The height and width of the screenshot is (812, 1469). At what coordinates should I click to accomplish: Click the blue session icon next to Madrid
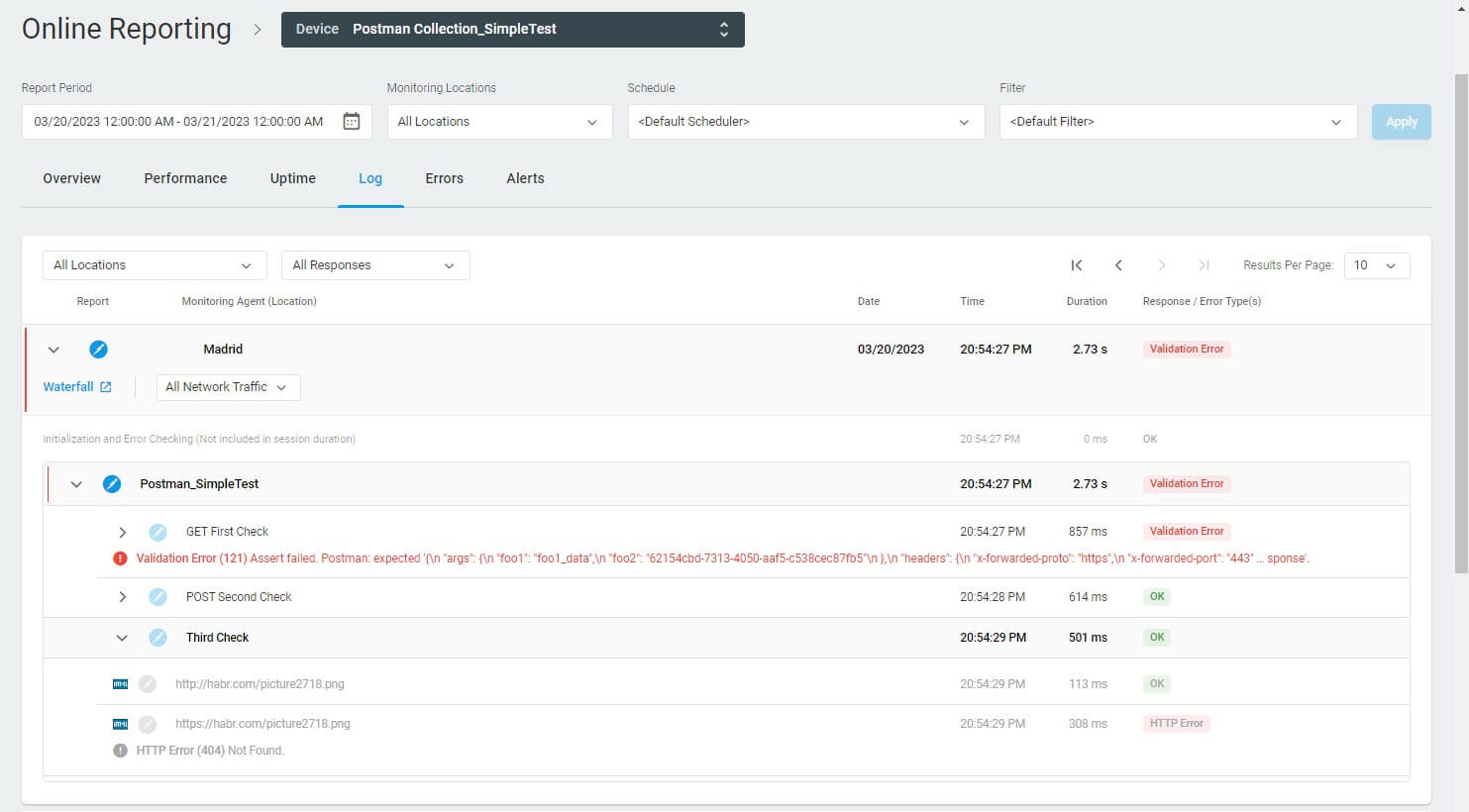[99, 349]
